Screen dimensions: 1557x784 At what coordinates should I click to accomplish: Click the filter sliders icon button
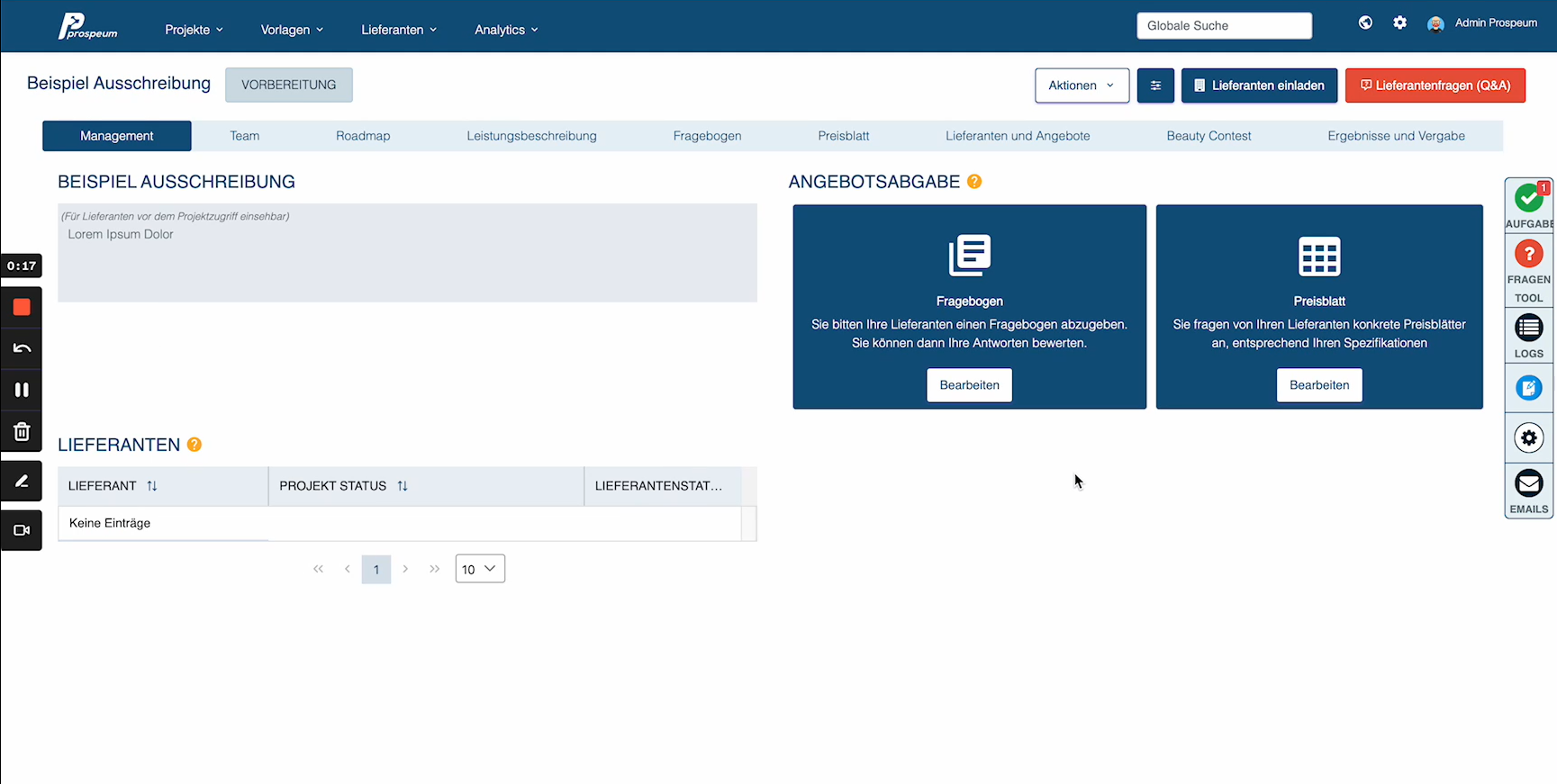tap(1155, 86)
